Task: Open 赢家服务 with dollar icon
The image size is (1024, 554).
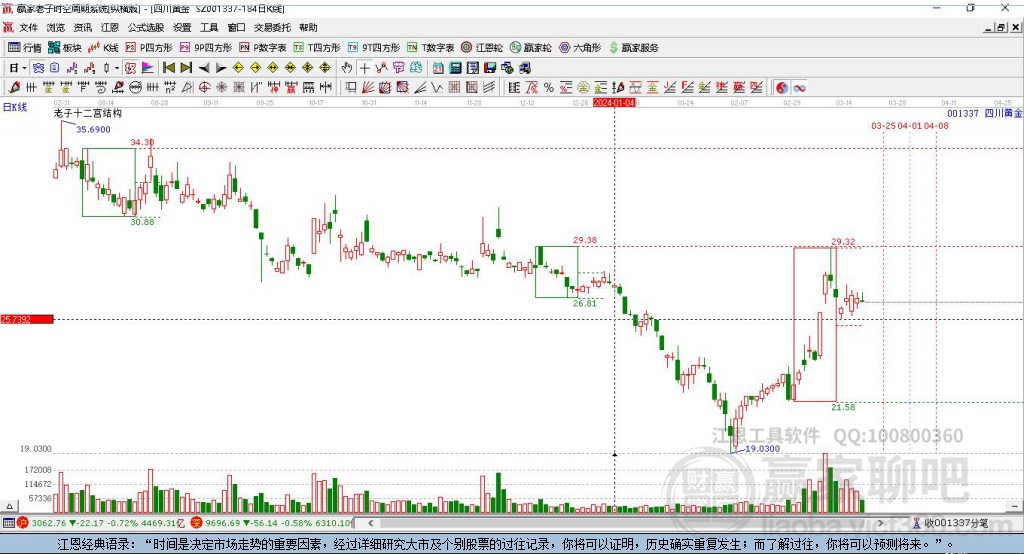Action: 633,48
